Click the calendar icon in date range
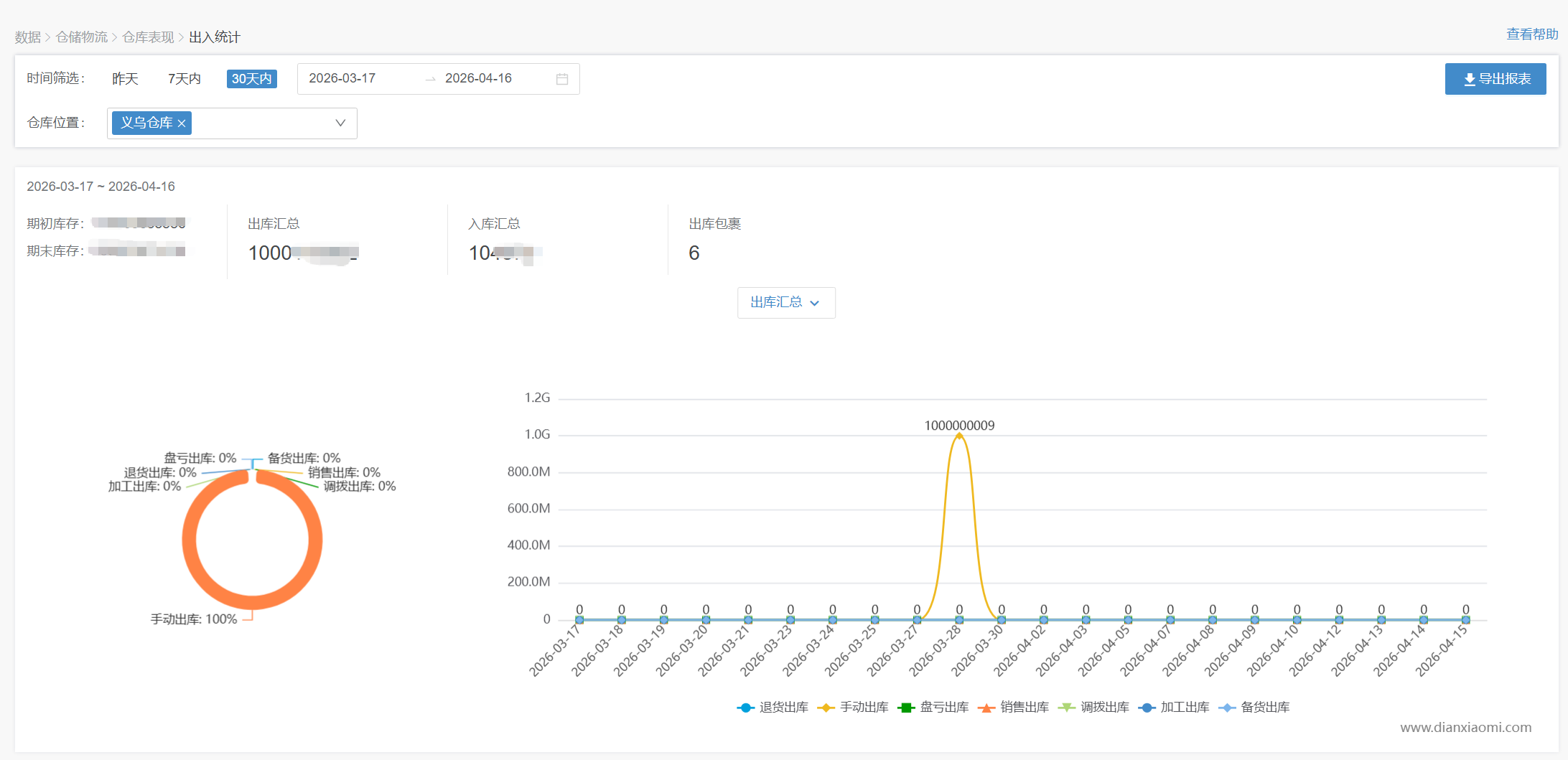Screen dimensions: 1568x760 (x=561, y=79)
